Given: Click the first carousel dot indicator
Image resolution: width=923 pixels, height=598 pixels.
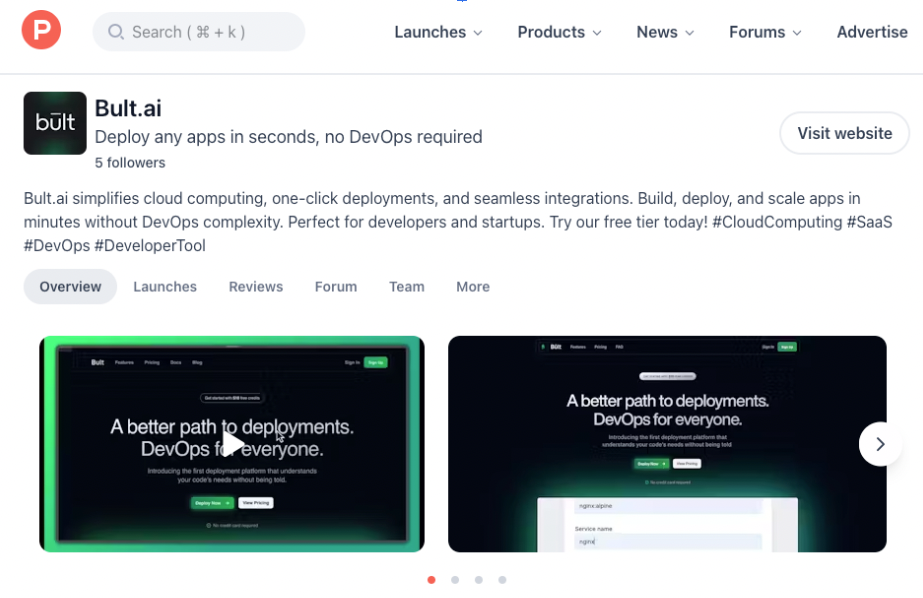Looking at the screenshot, I should (x=431, y=579).
